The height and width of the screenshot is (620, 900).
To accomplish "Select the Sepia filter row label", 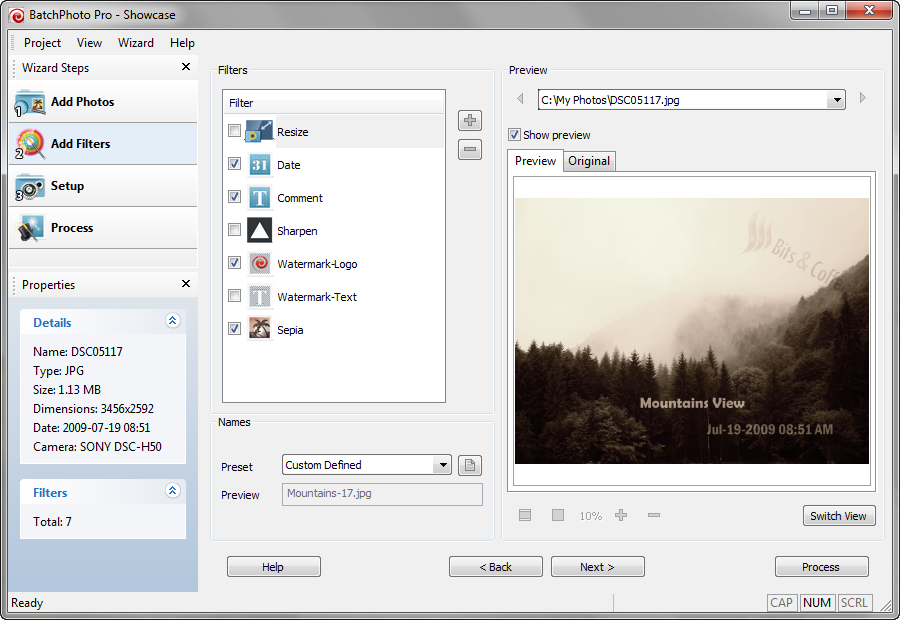I will 290,330.
